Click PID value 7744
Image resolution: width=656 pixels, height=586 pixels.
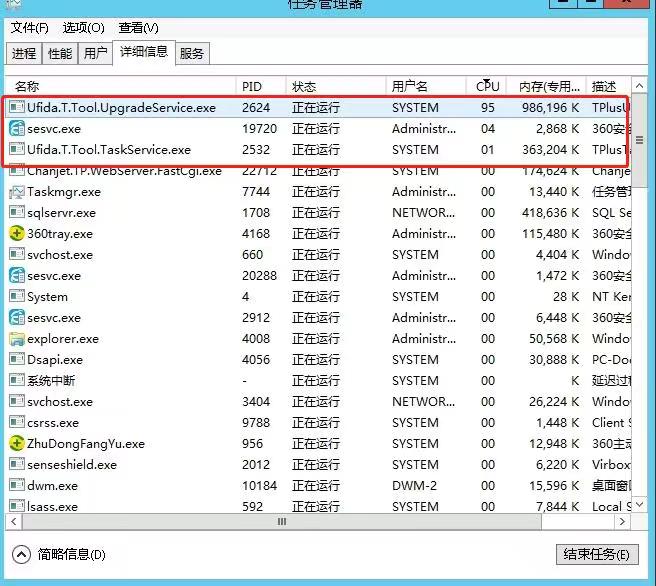(x=256, y=192)
